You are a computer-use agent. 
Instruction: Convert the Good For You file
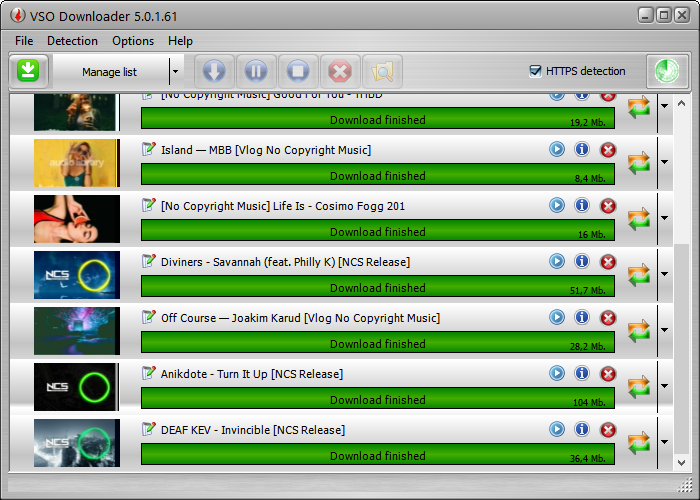point(639,107)
